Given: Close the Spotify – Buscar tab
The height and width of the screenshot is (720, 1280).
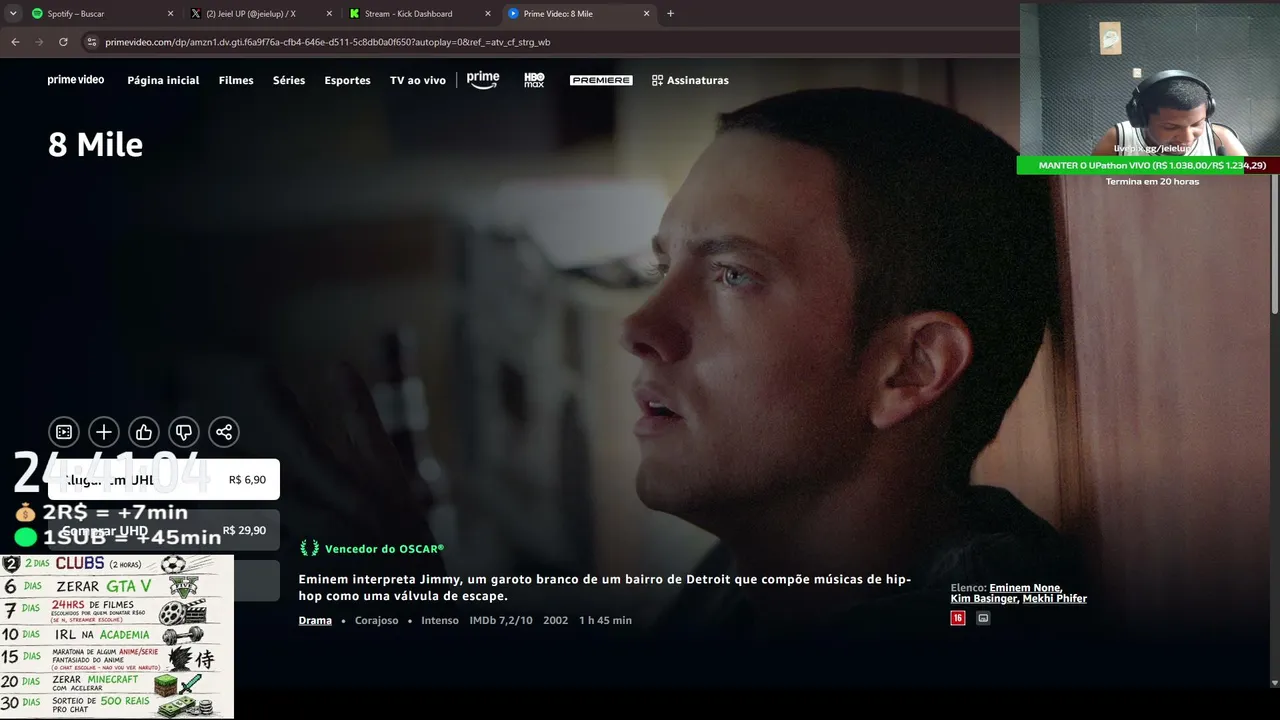Looking at the screenshot, I should 170,14.
